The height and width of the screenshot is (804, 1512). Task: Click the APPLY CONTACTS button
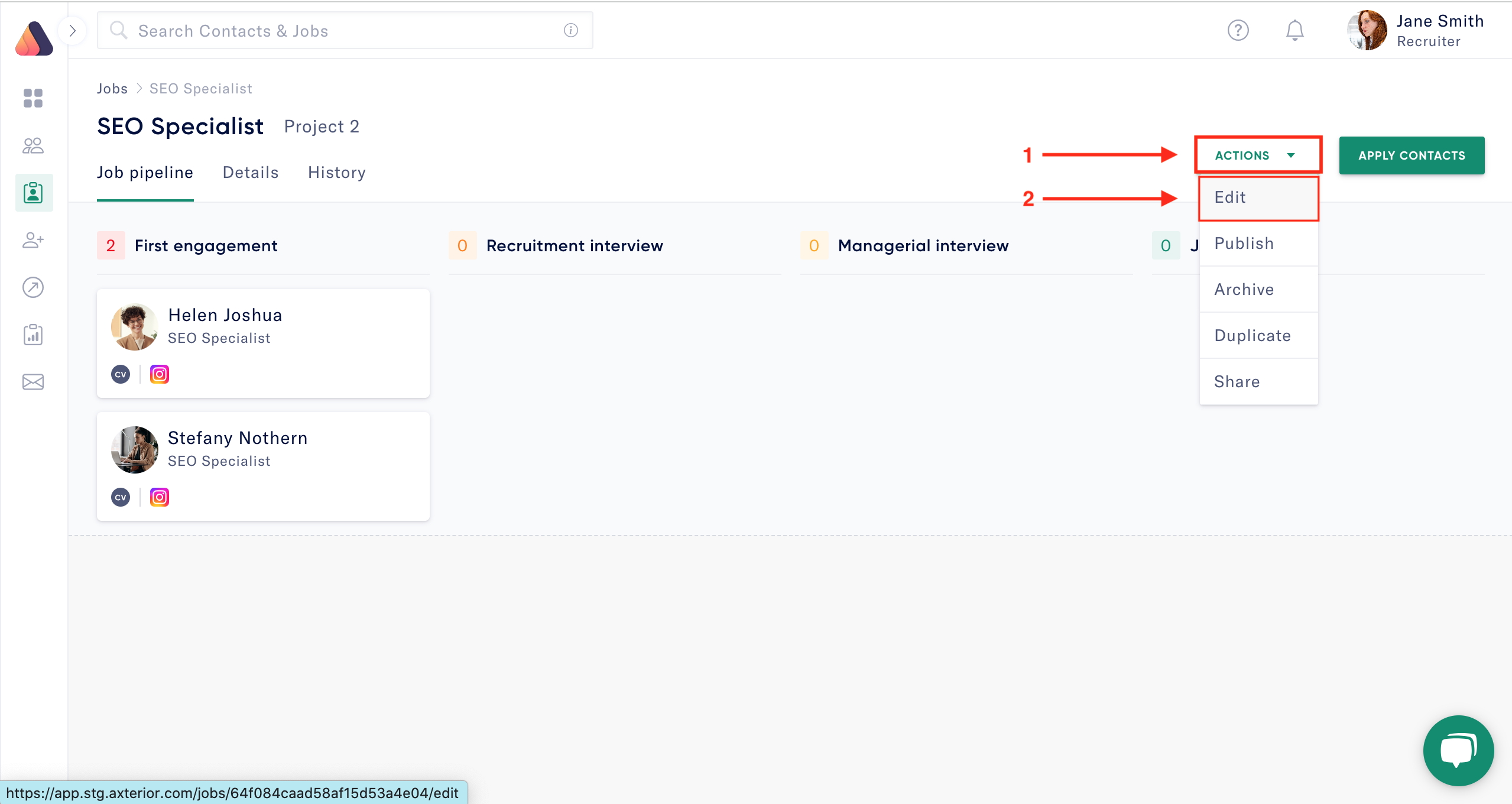(1412, 155)
